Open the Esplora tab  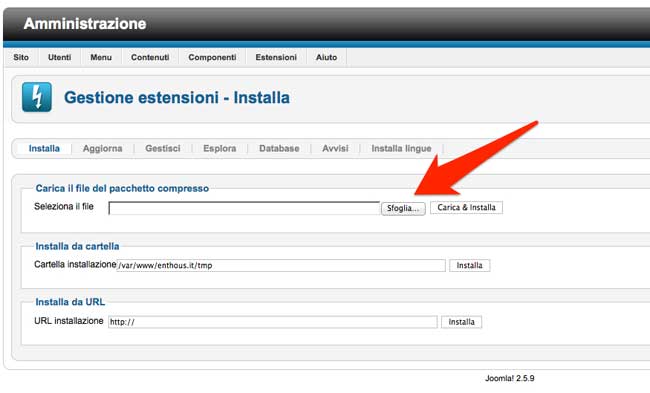click(x=220, y=148)
